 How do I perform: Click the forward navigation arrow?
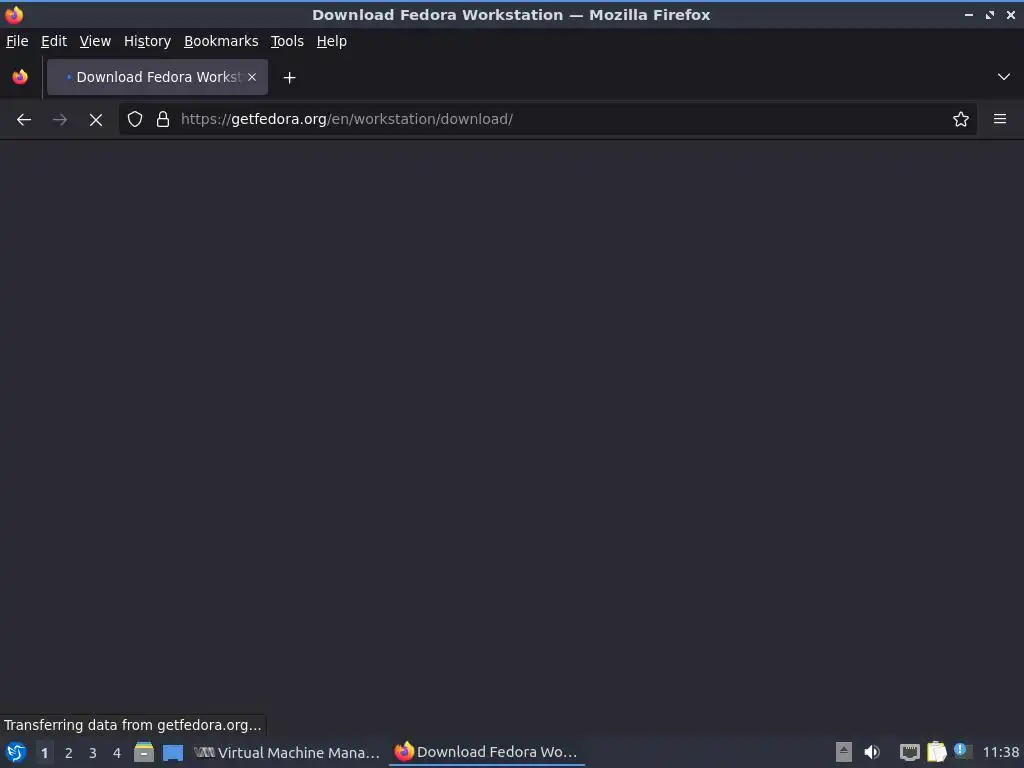point(59,120)
